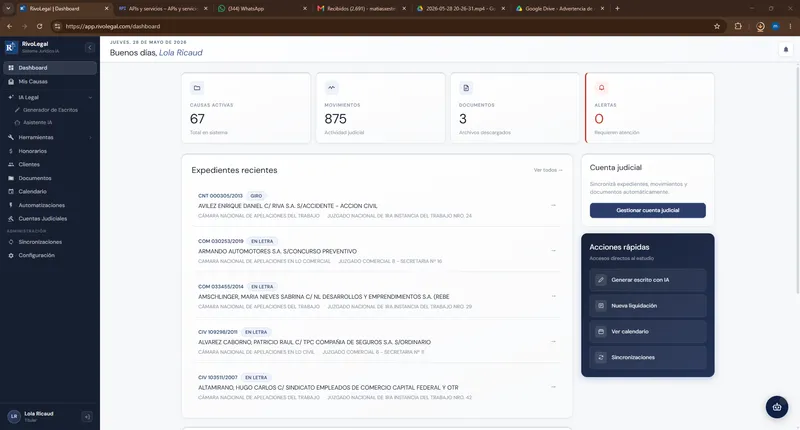Click the Alertas bell card icon

pos(602,88)
